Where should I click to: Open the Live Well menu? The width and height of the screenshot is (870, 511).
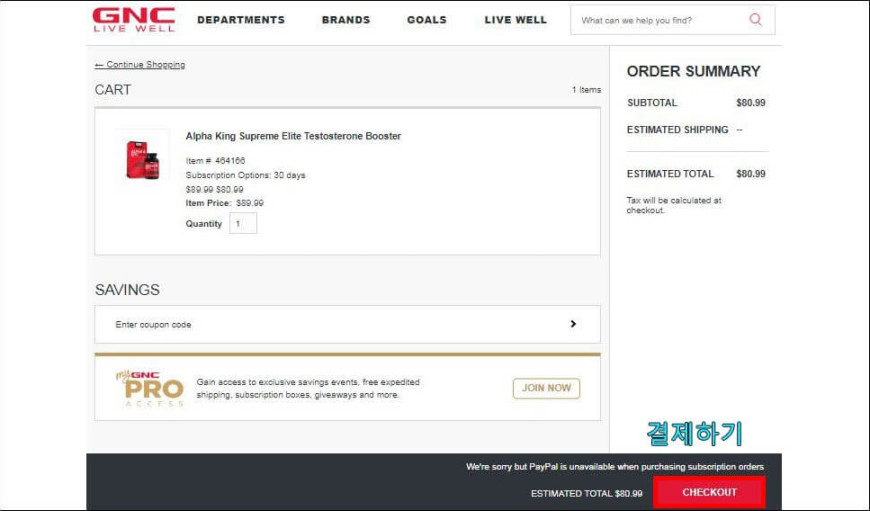point(515,20)
